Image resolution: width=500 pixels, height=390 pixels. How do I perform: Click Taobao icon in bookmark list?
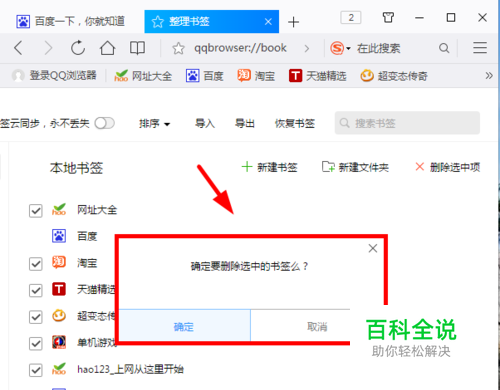point(59,263)
